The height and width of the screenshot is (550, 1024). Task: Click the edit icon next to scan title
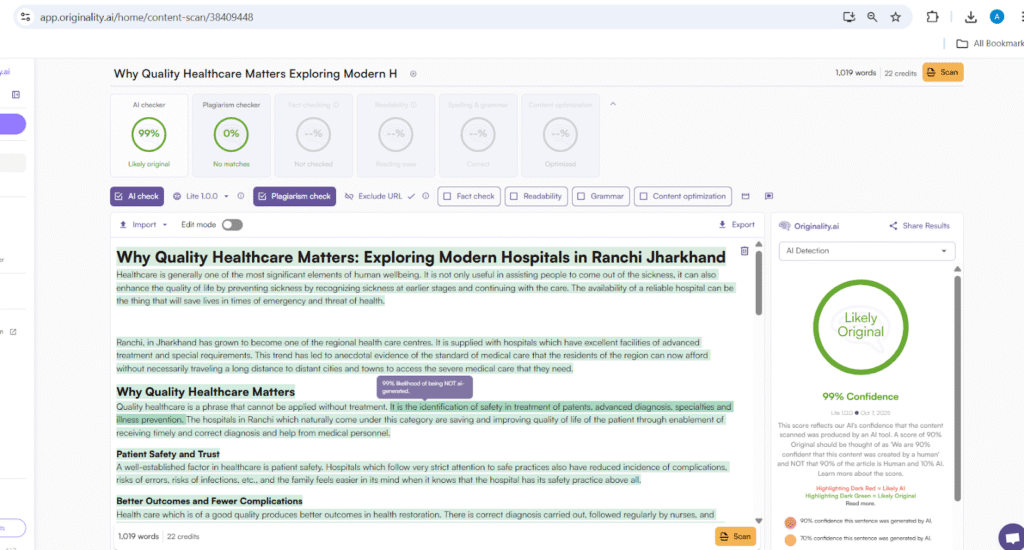(413, 74)
